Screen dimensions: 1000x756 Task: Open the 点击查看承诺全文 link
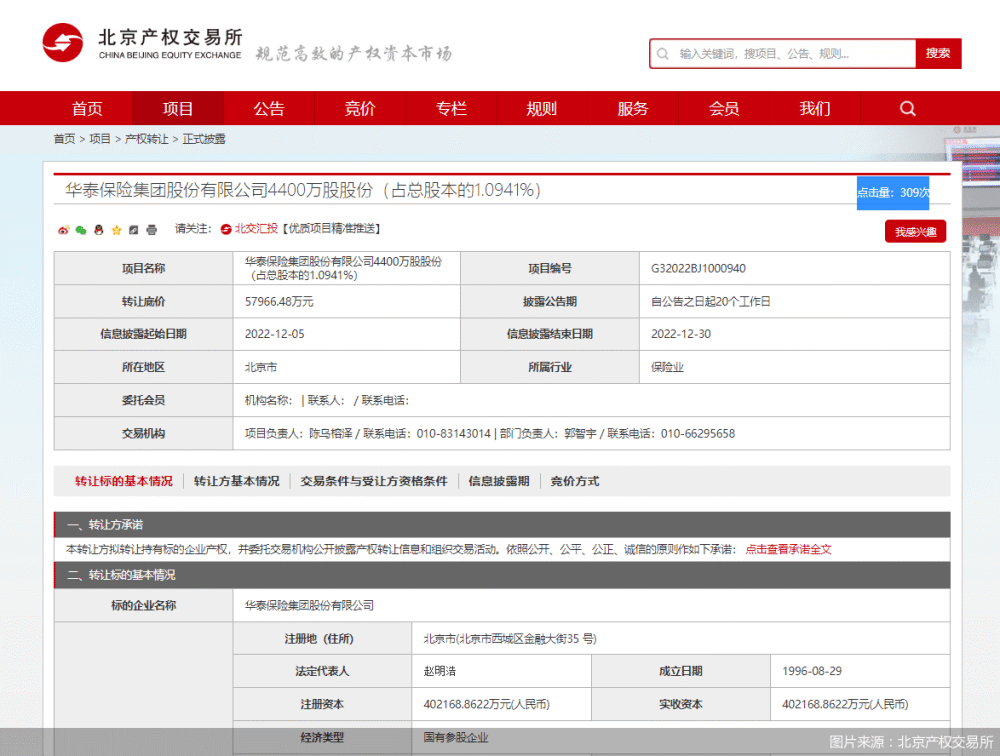pyautogui.click(x=788, y=549)
